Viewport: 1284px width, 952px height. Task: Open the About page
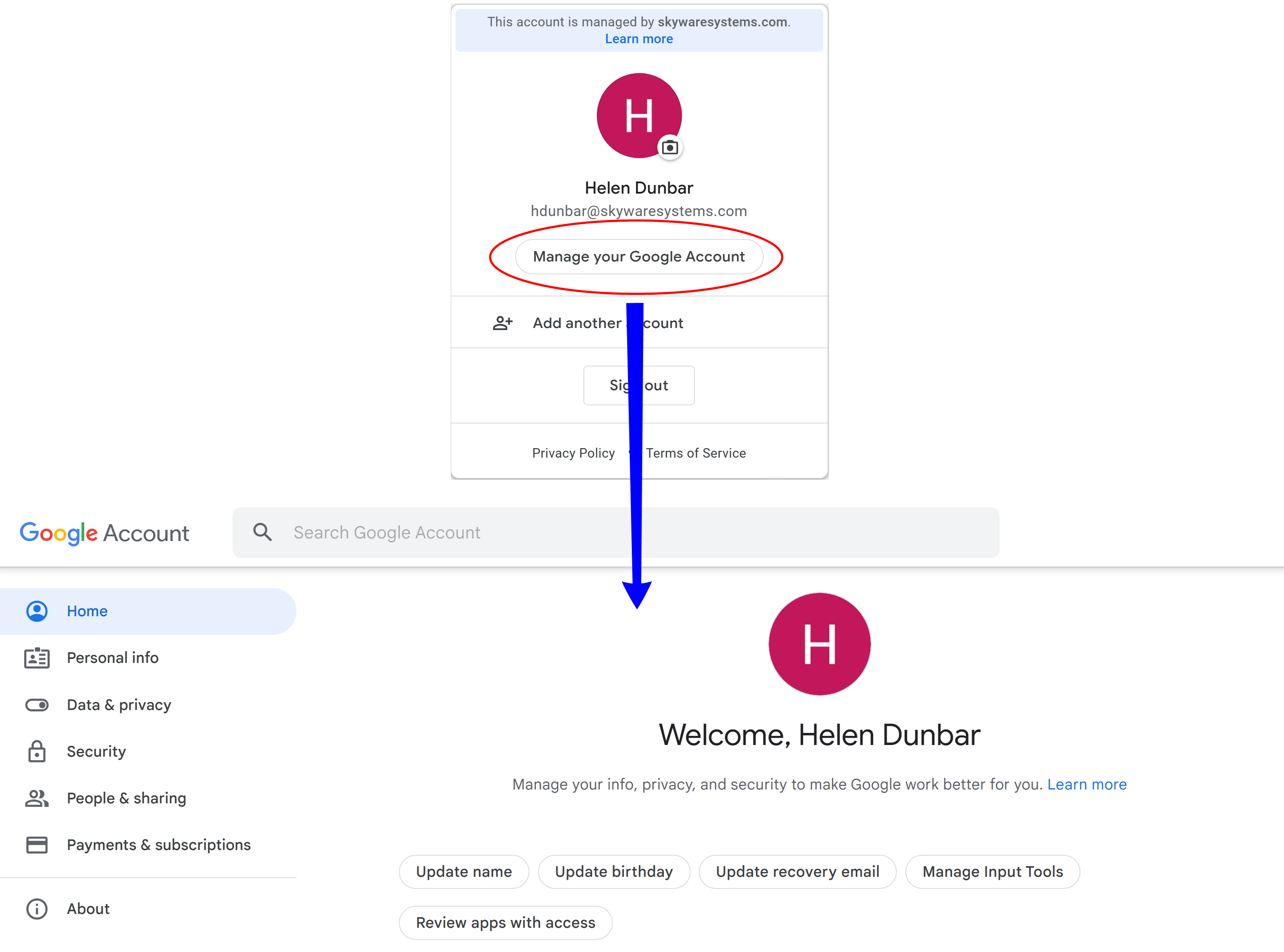click(x=148, y=909)
